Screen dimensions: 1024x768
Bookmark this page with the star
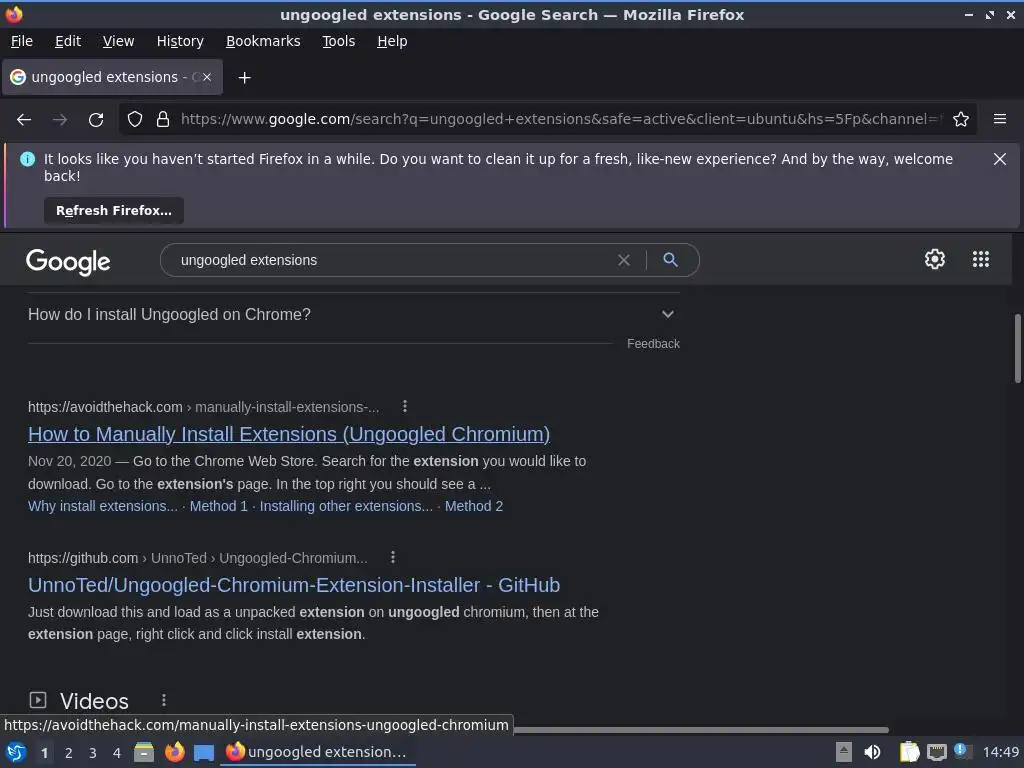pyautogui.click(x=961, y=120)
